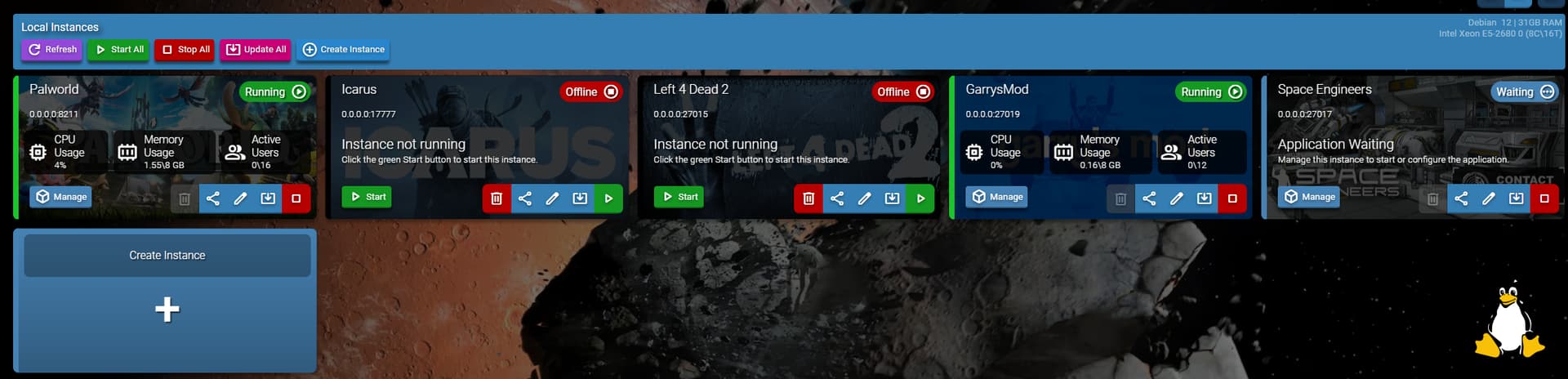Click share icon on GarrysMod card
Image resolution: width=1568 pixels, height=379 pixels.
coord(1148,198)
